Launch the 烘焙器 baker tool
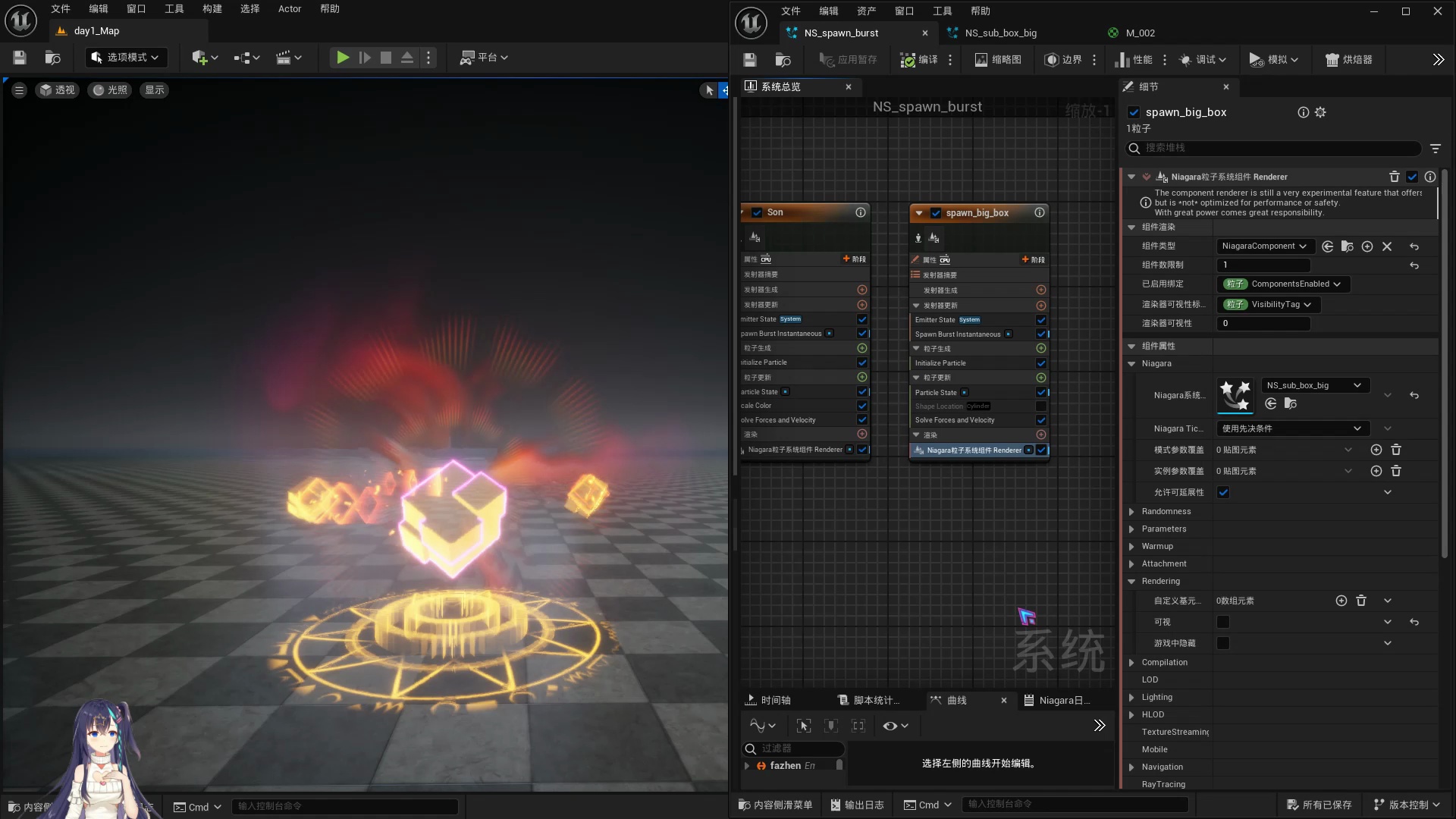Screen dimensions: 1456x819 coord(1349,59)
